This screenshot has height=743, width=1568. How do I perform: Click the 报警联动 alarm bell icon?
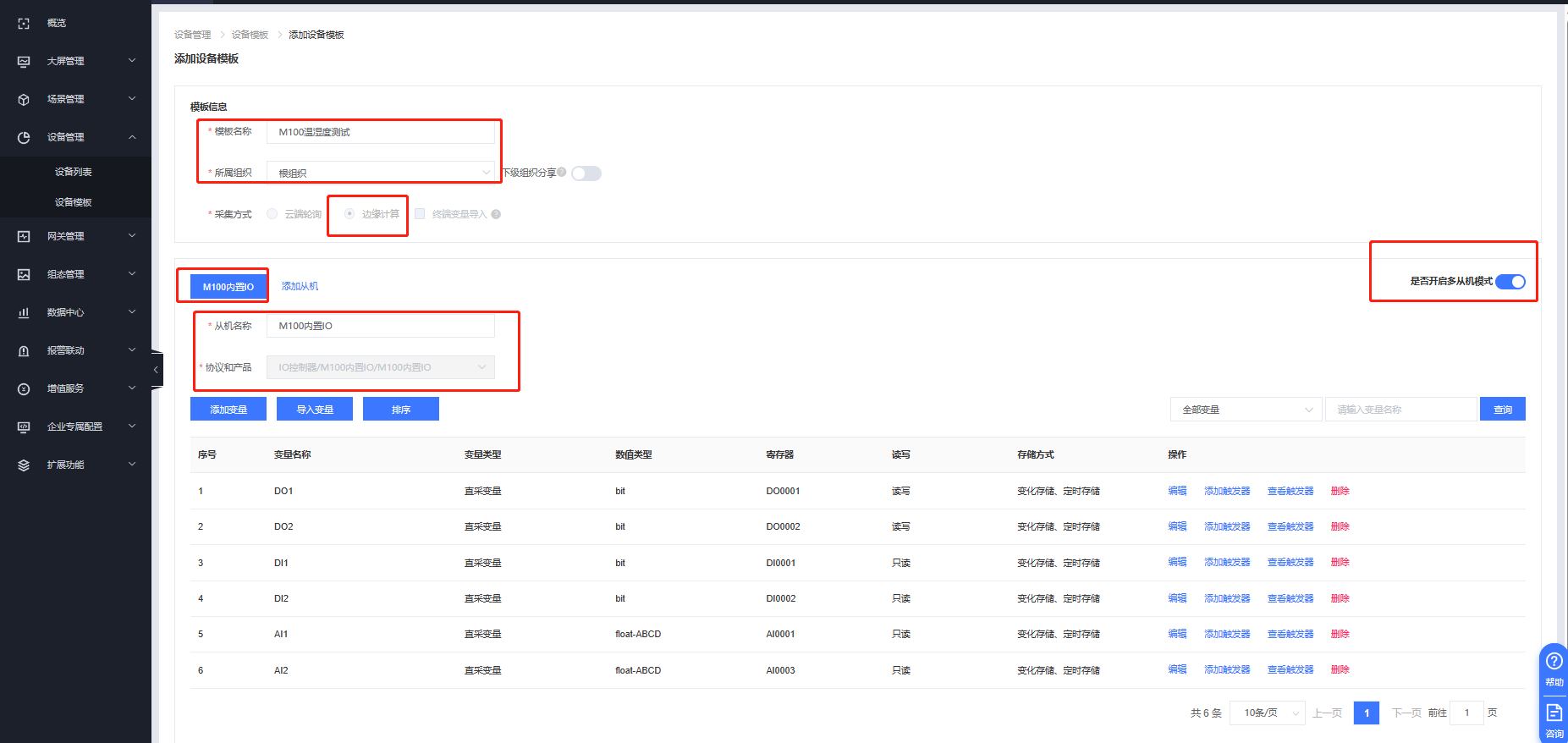click(24, 351)
